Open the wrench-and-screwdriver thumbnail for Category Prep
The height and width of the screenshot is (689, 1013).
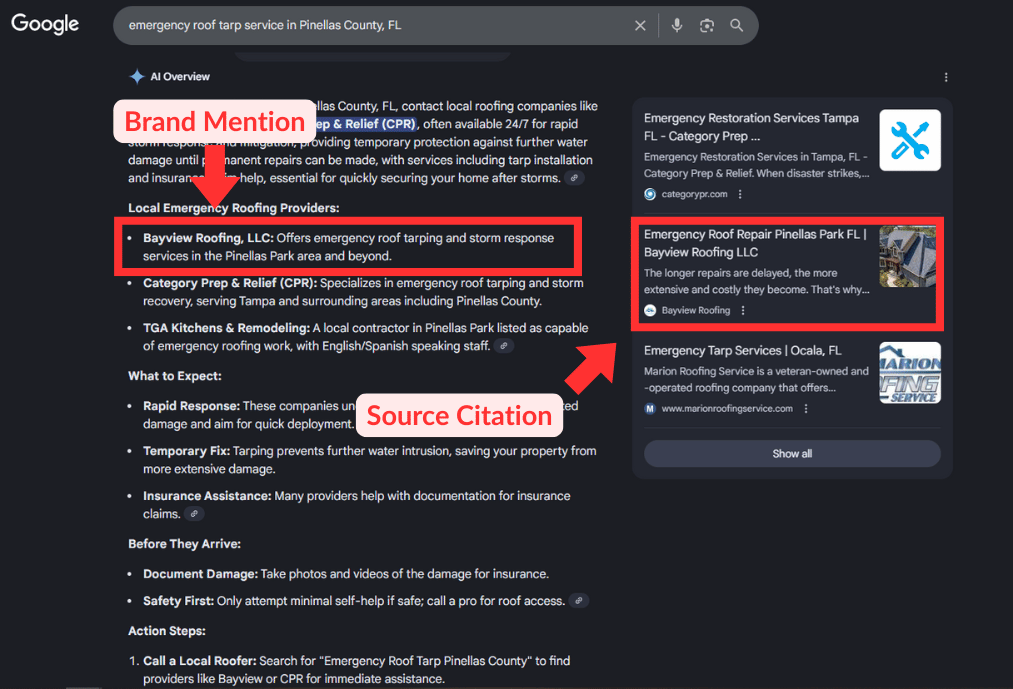[910, 140]
